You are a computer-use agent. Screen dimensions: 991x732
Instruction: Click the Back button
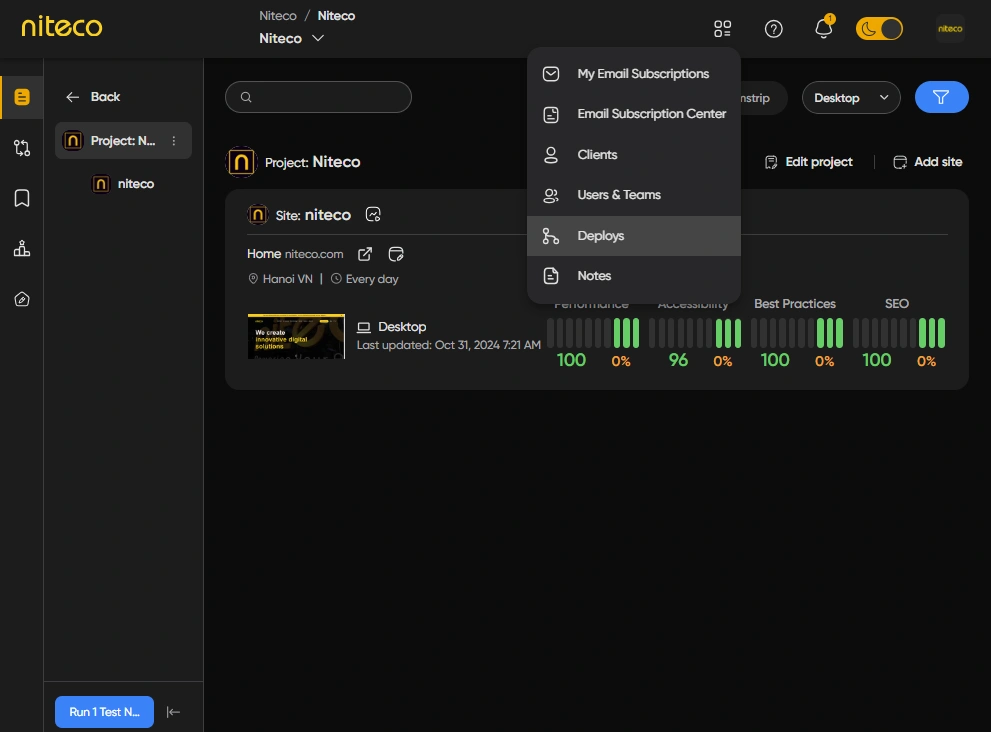coord(92,97)
